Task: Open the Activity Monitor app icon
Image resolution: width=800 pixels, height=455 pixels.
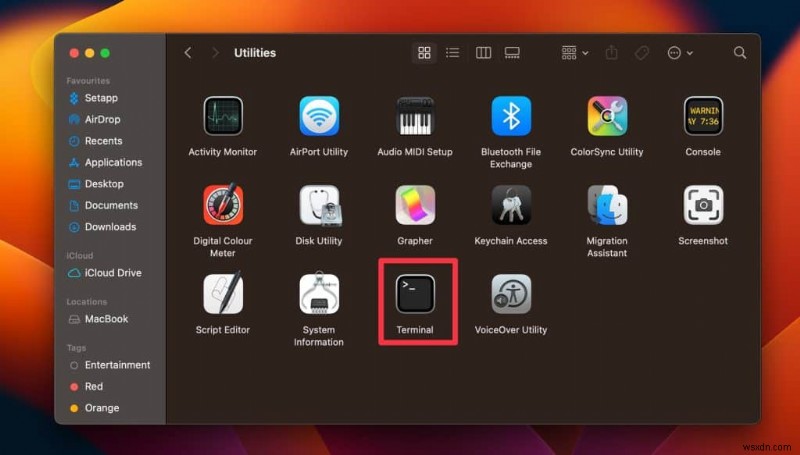Action: [x=223, y=116]
